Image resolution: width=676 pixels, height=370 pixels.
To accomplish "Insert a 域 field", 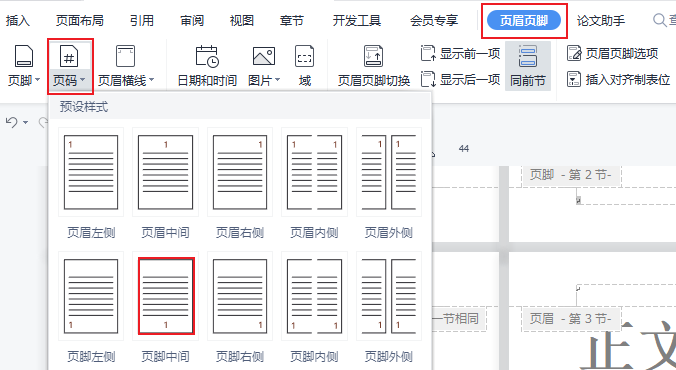I will coord(304,65).
